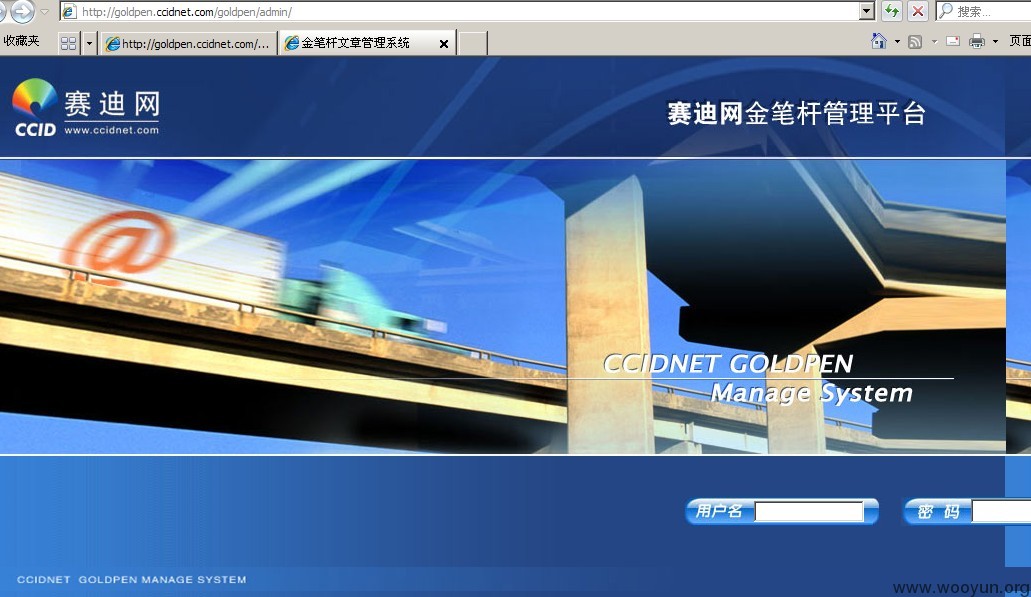This screenshot has height=597, width=1031.
Task: Click the address bar URL field
Action: pyautogui.click(x=460, y=12)
